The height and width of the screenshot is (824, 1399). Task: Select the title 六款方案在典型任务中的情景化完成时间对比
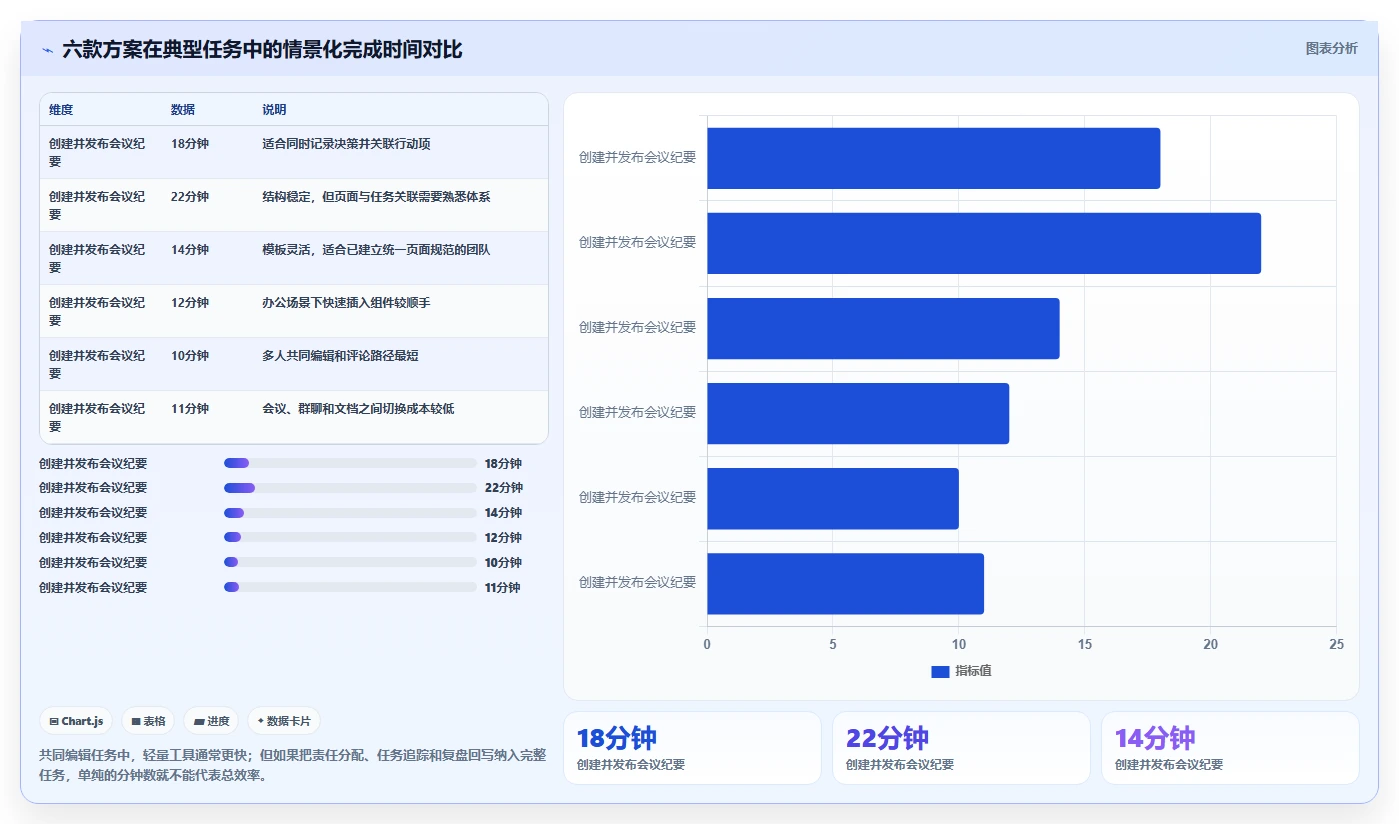[x=262, y=49]
